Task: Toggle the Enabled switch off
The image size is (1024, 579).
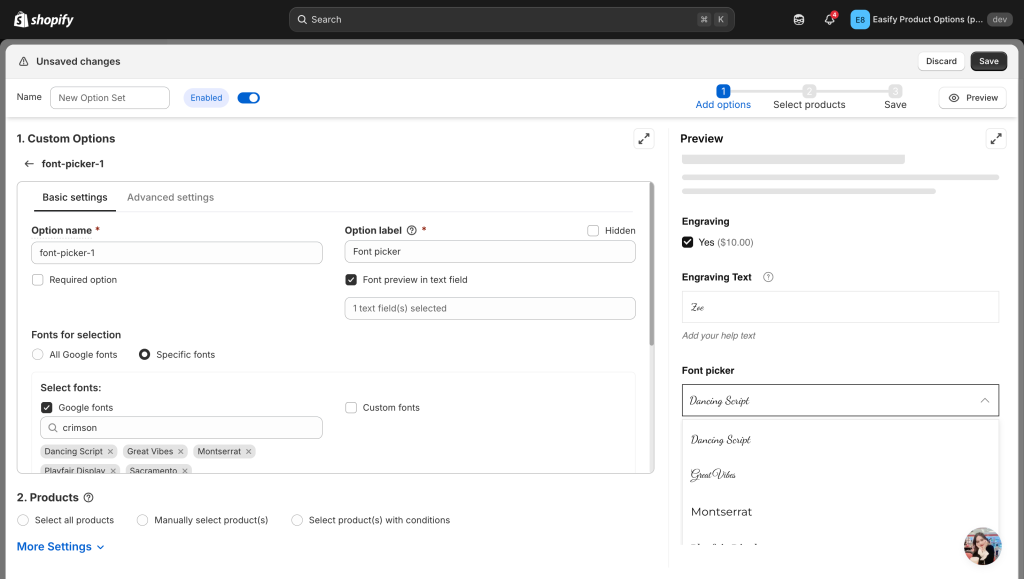Action: 248,98
